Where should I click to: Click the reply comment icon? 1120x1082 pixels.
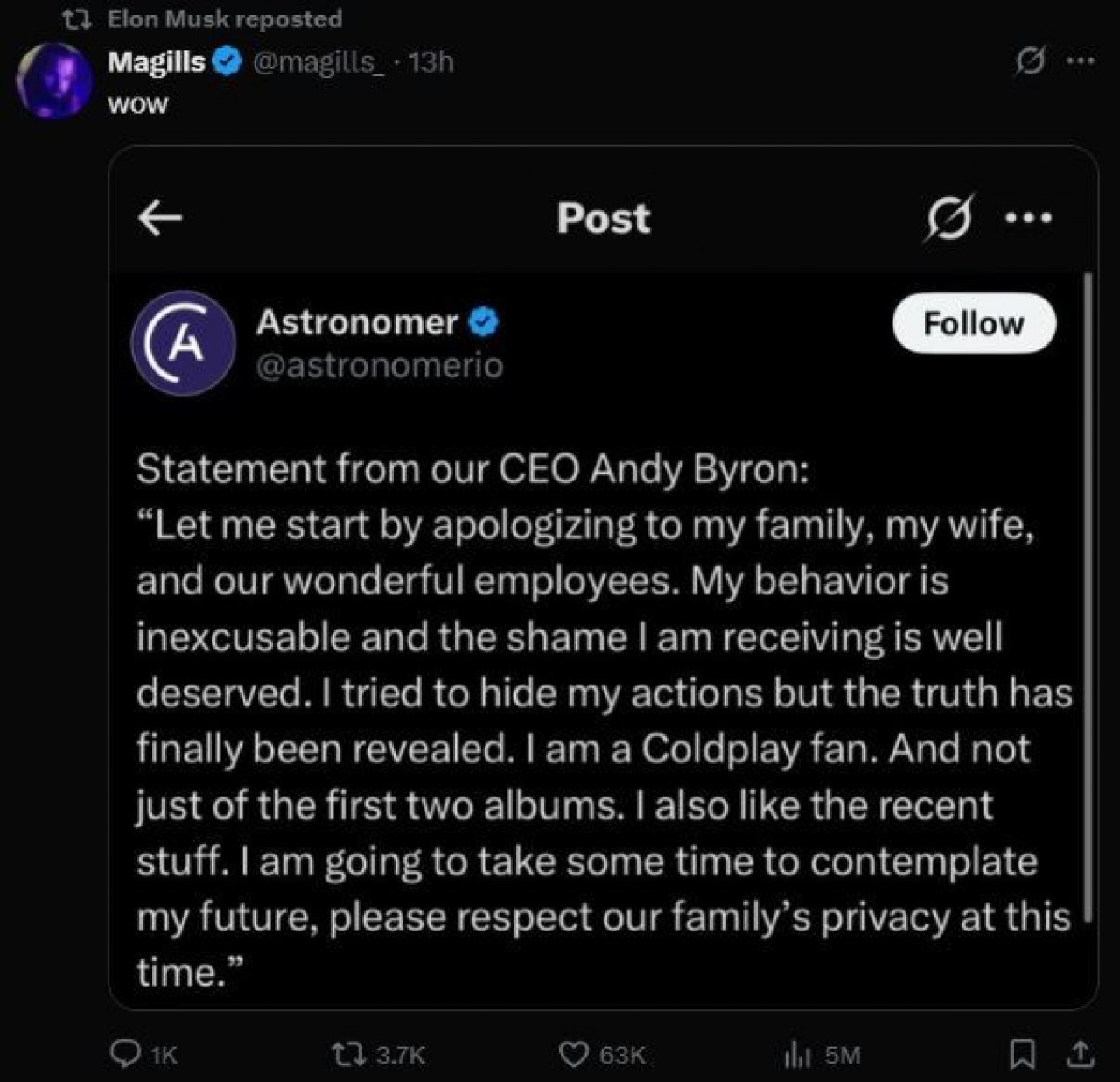126,1054
